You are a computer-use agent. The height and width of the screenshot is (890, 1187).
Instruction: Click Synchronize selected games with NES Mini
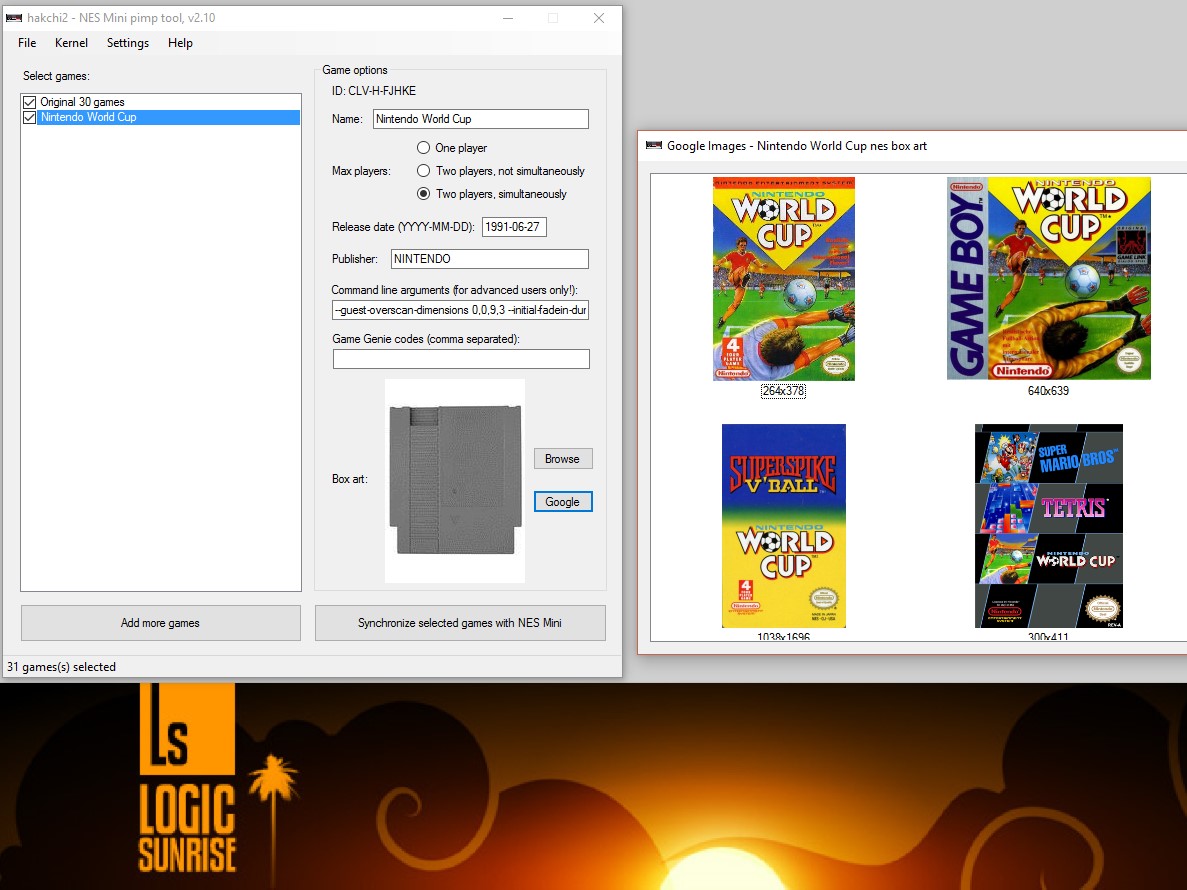[460, 623]
